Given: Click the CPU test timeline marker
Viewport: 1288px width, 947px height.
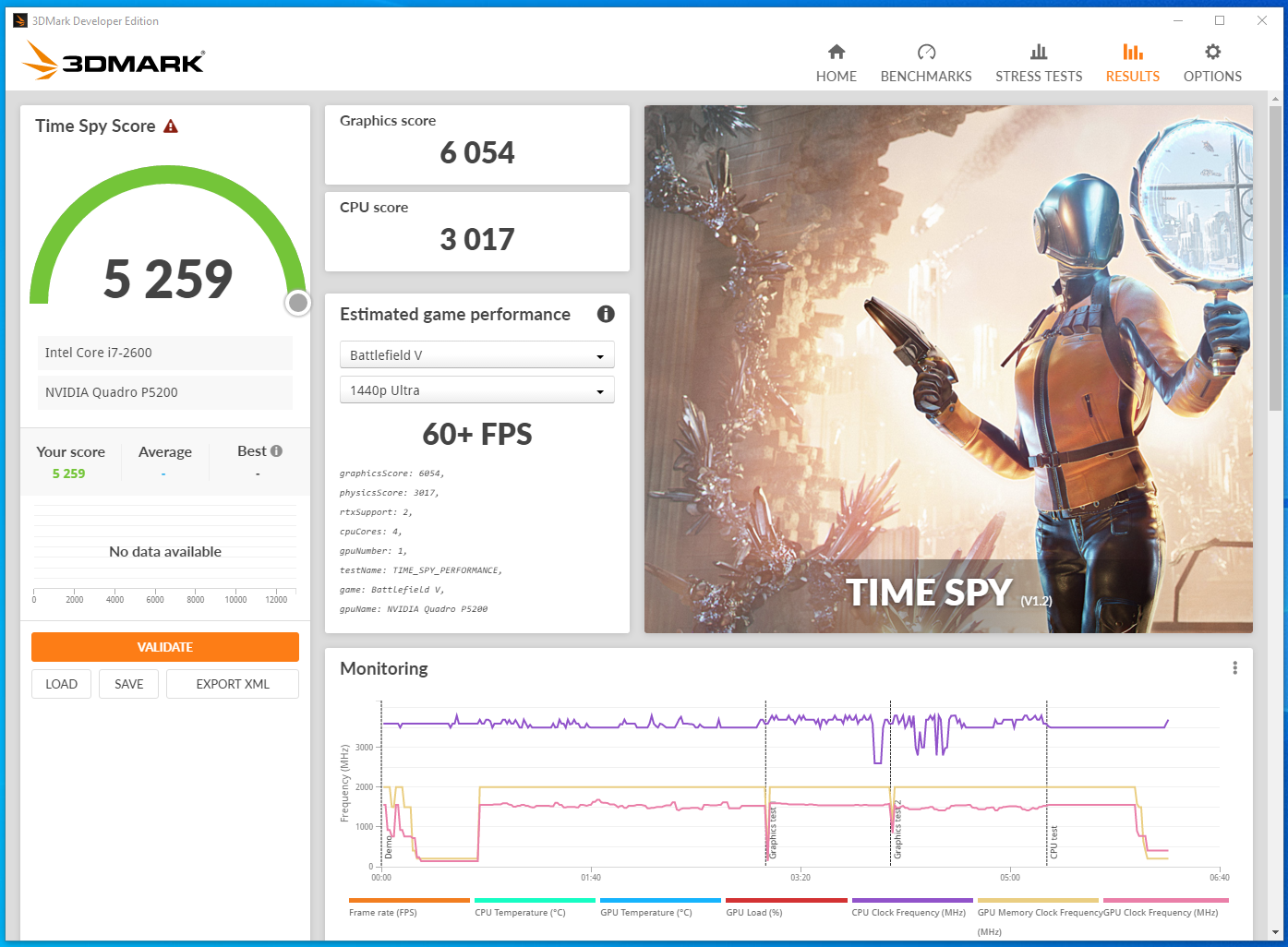Looking at the screenshot, I should [1053, 842].
